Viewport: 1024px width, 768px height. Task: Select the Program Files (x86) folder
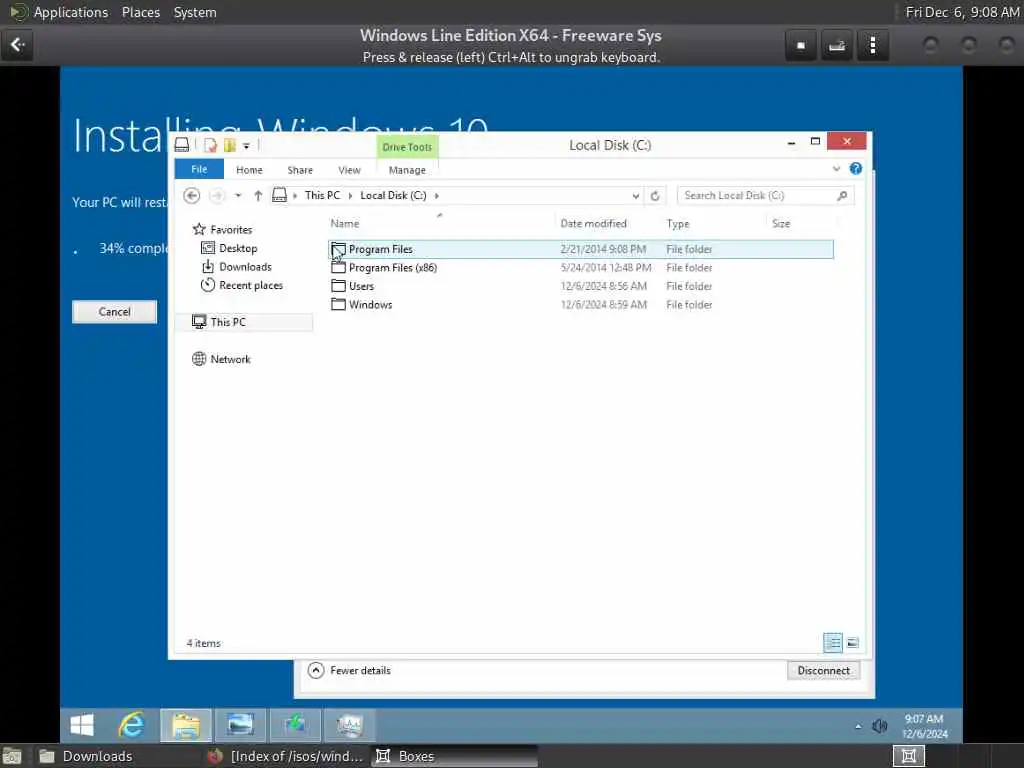click(x=581, y=268)
